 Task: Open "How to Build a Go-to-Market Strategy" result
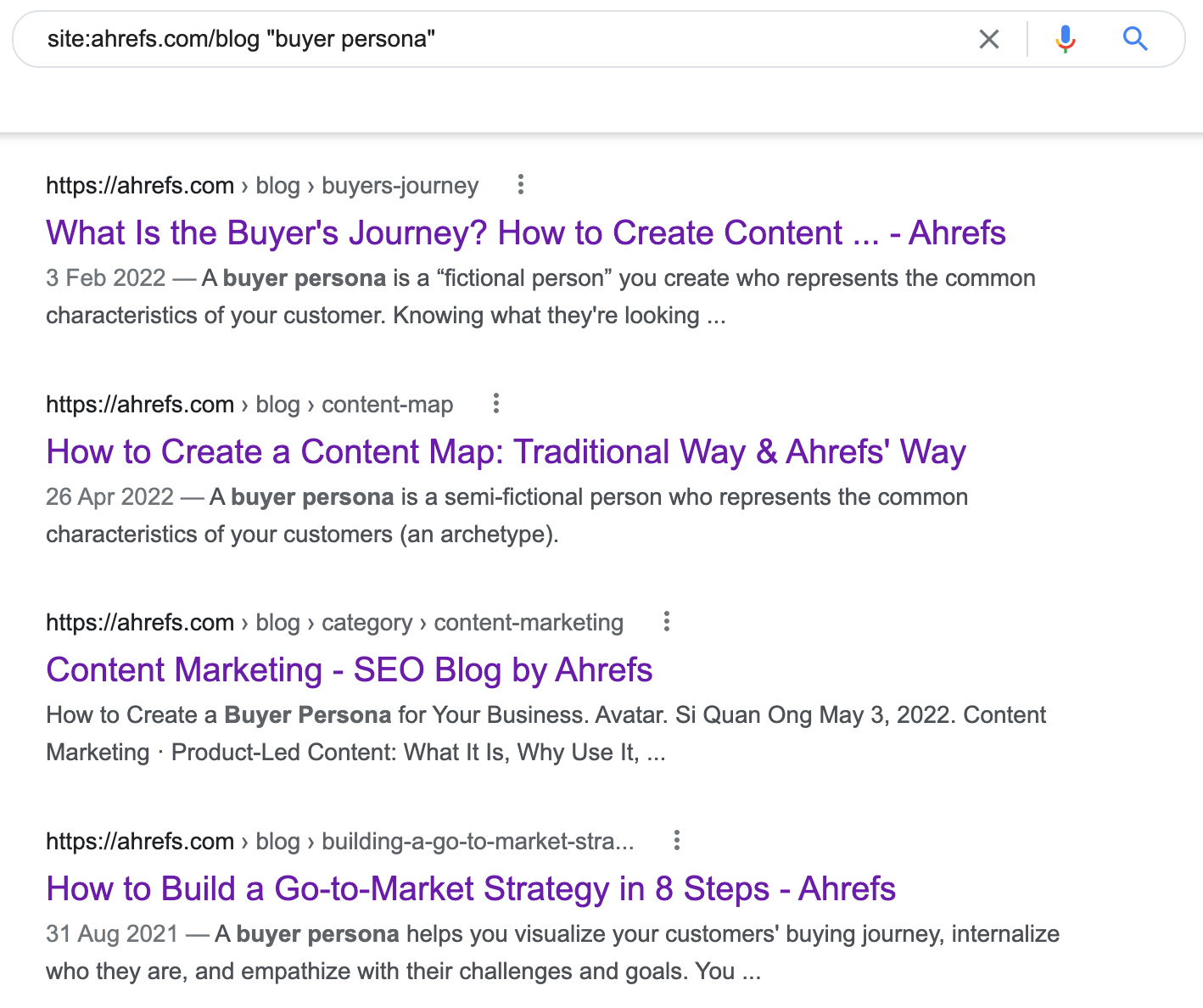click(x=470, y=888)
